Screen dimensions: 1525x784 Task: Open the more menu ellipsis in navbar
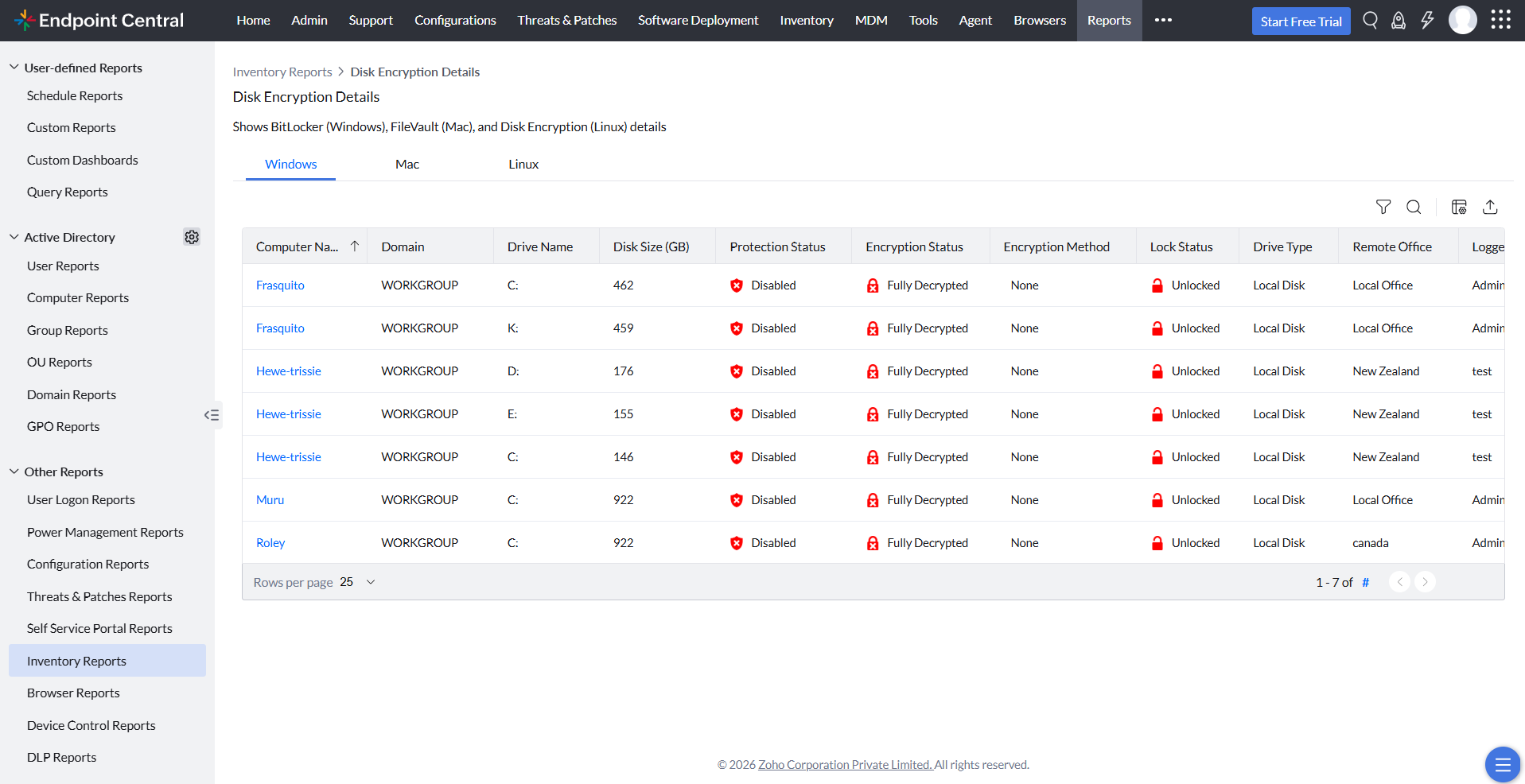(1163, 20)
